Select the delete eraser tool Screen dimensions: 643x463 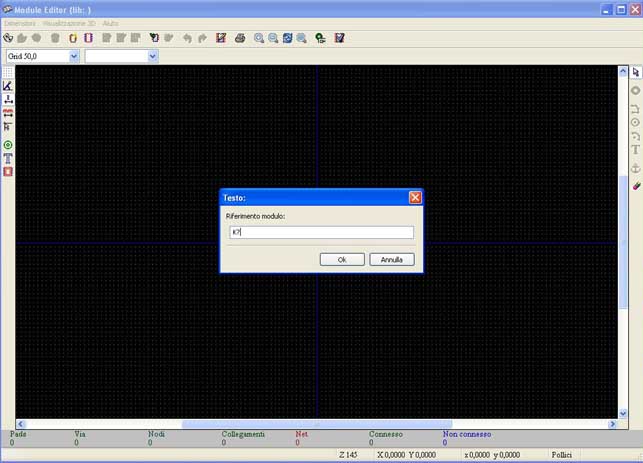point(636,186)
